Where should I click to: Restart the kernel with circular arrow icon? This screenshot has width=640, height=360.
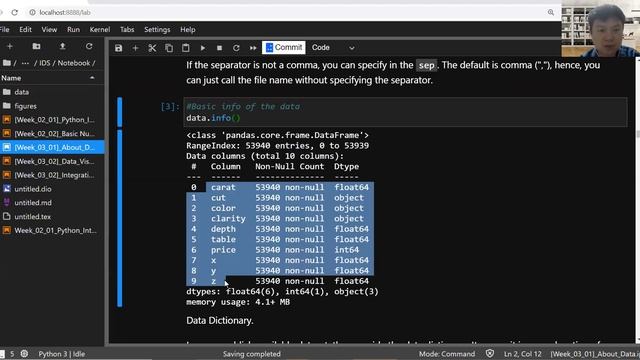(236, 48)
